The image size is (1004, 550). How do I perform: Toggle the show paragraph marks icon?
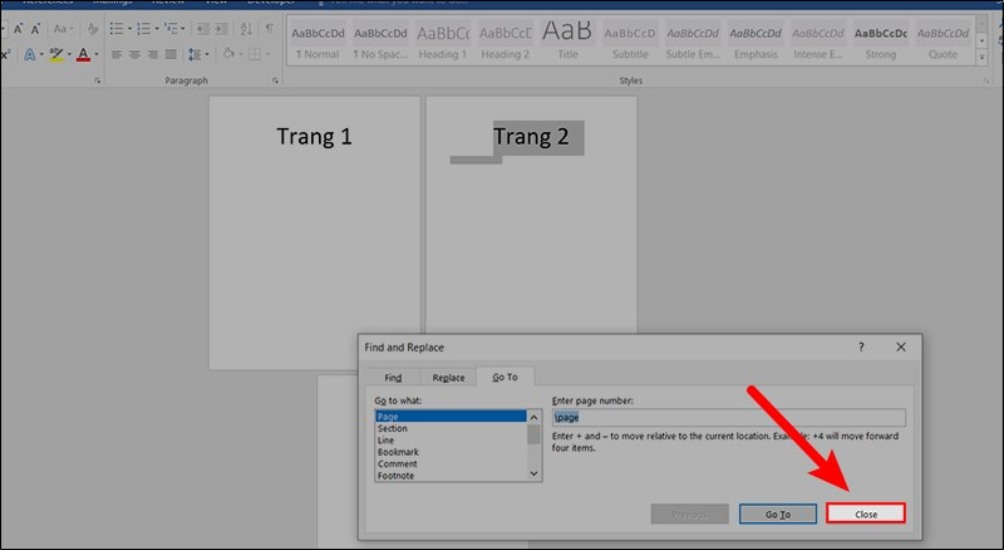pyautogui.click(x=269, y=29)
